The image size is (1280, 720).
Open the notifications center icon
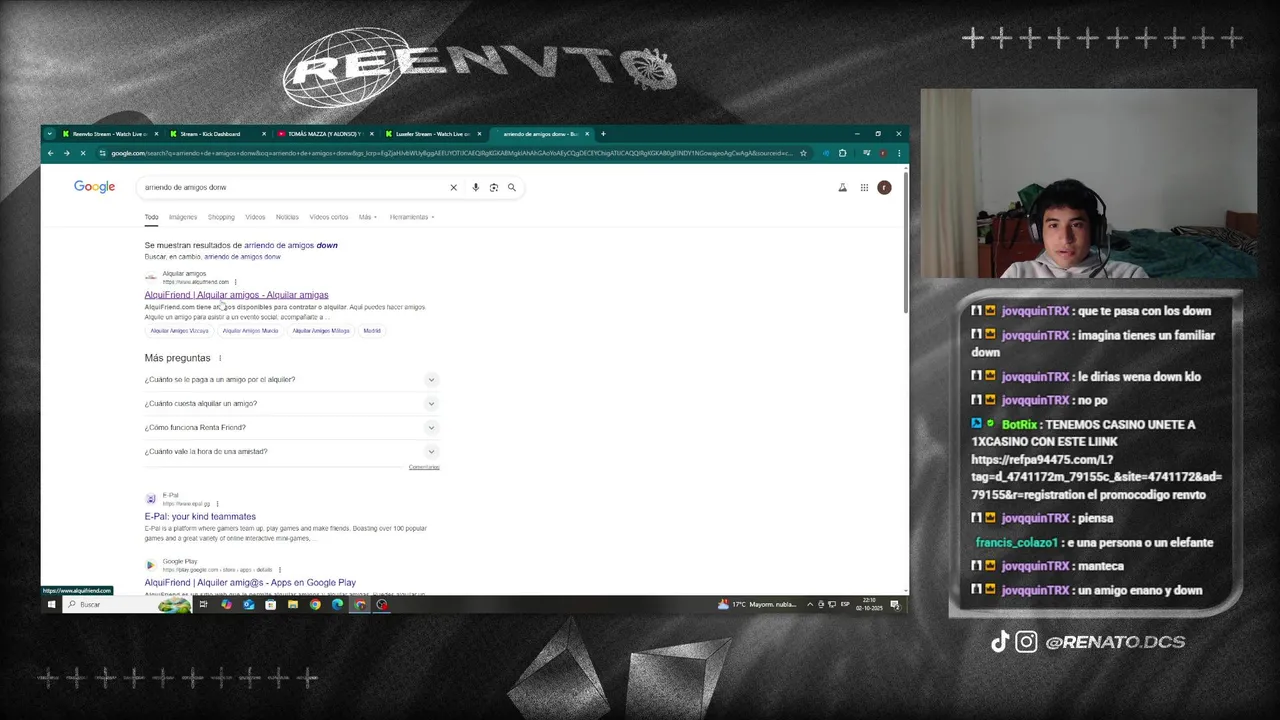(x=895, y=604)
